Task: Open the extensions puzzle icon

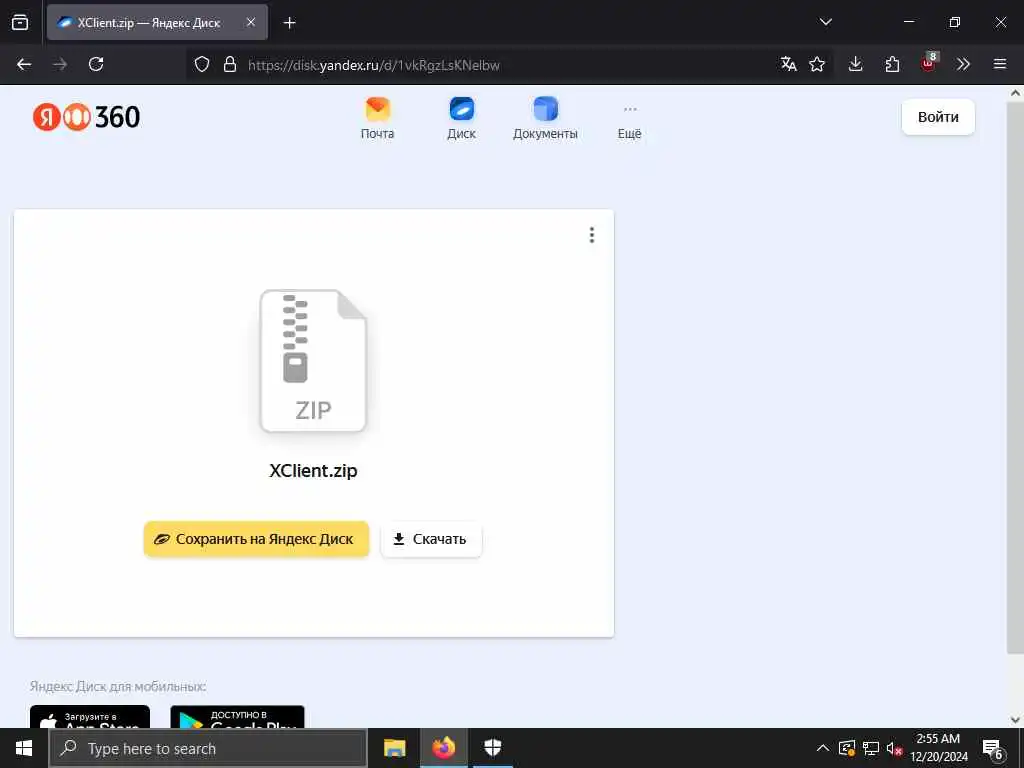Action: tap(892, 64)
